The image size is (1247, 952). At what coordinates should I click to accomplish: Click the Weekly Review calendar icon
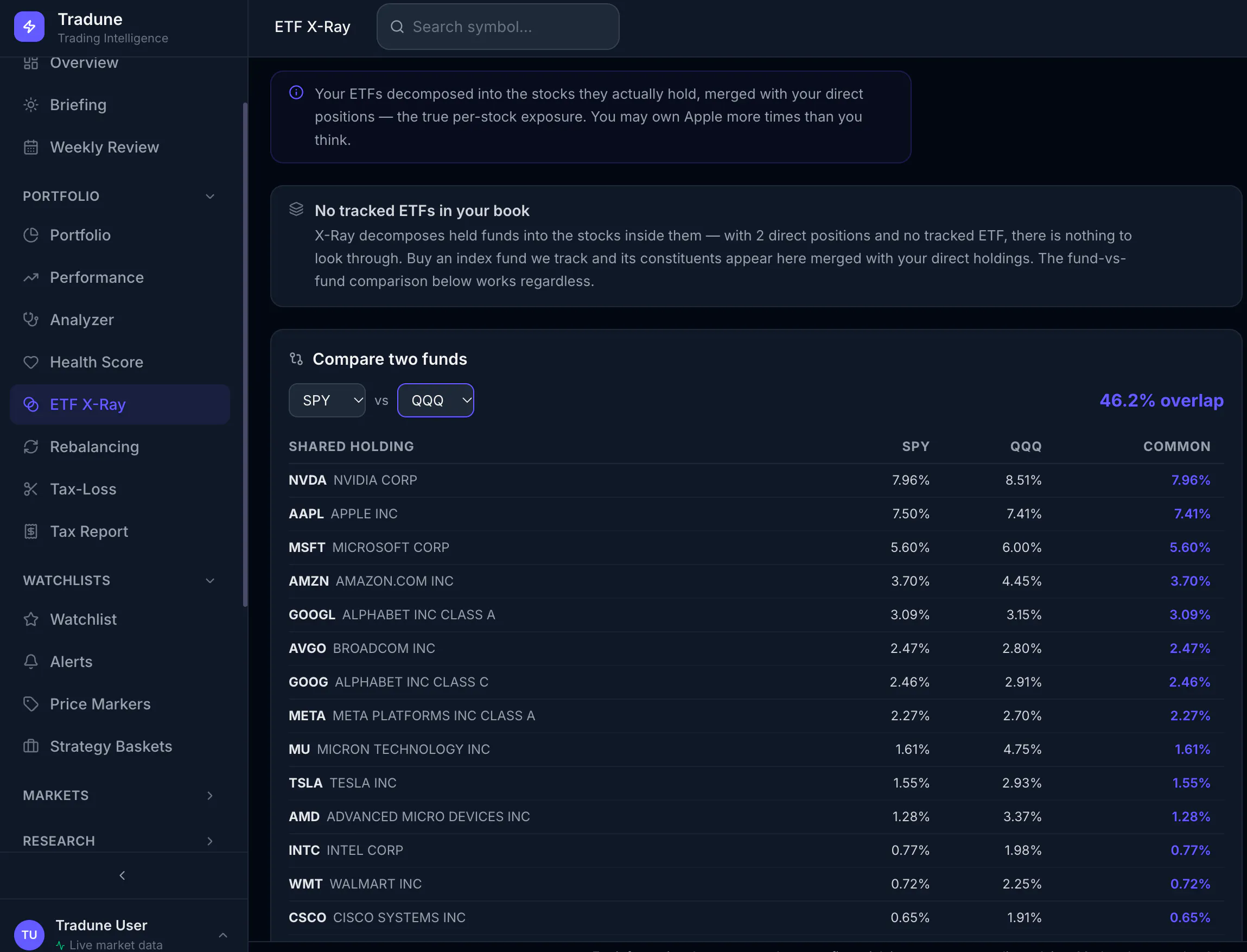tap(30, 147)
